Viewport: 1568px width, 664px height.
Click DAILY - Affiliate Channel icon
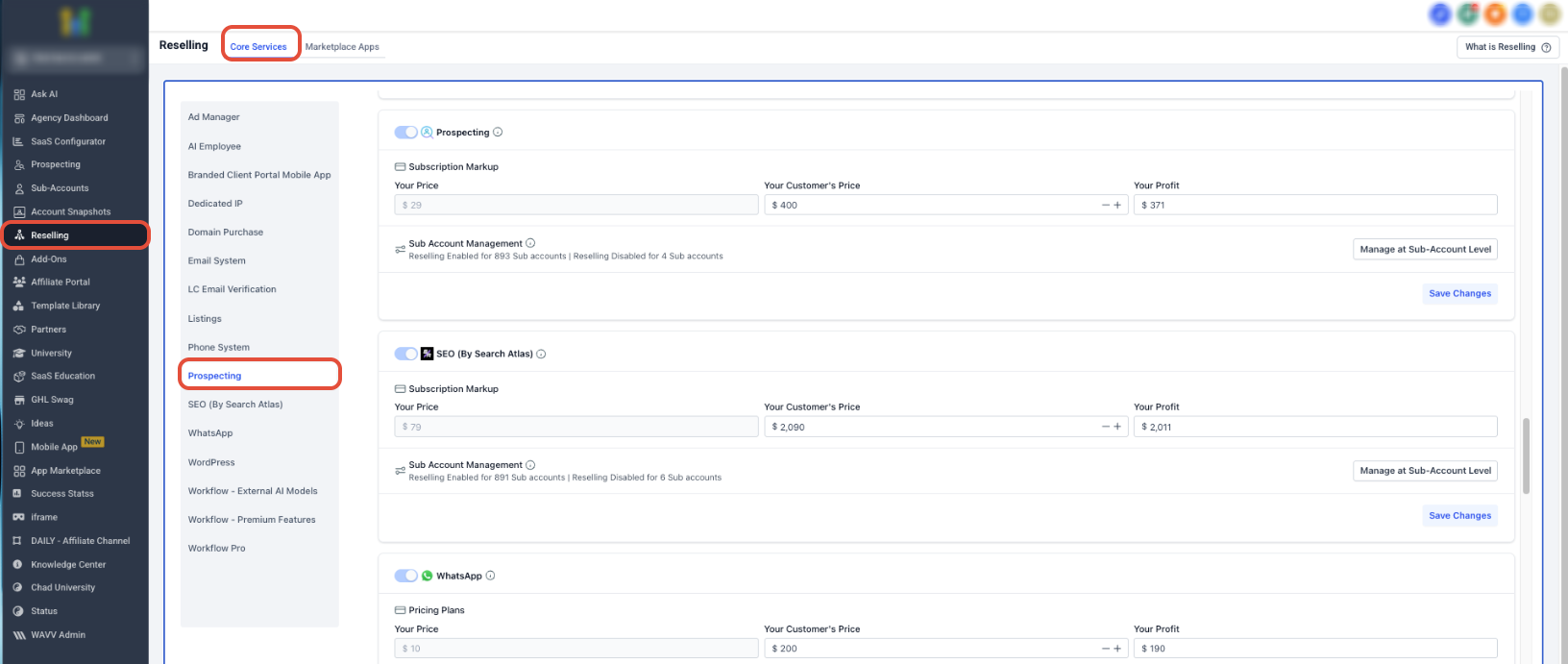click(17, 541)
